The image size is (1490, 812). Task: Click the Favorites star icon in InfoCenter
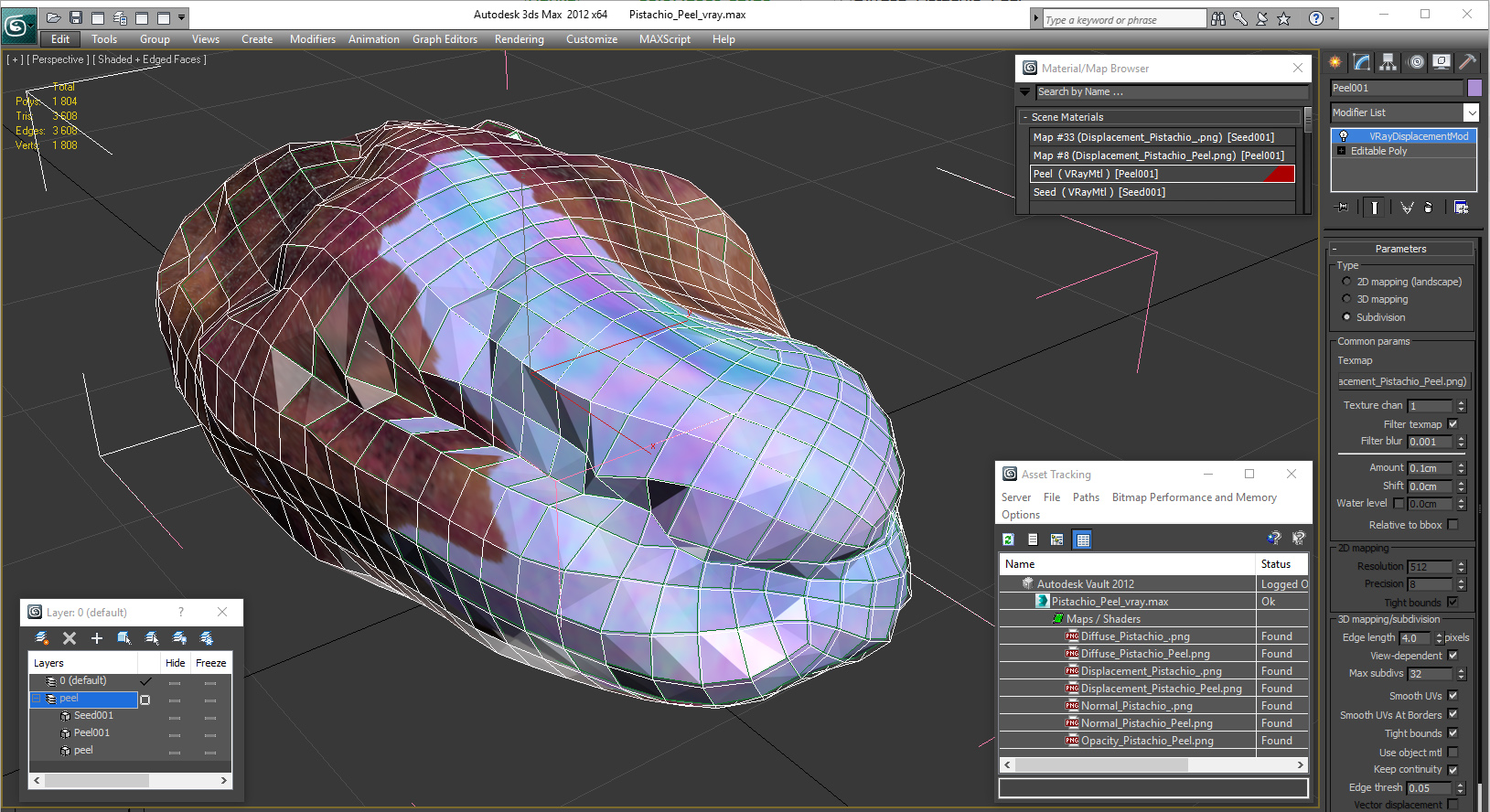pyautogui.click(x=1283, y=18)
